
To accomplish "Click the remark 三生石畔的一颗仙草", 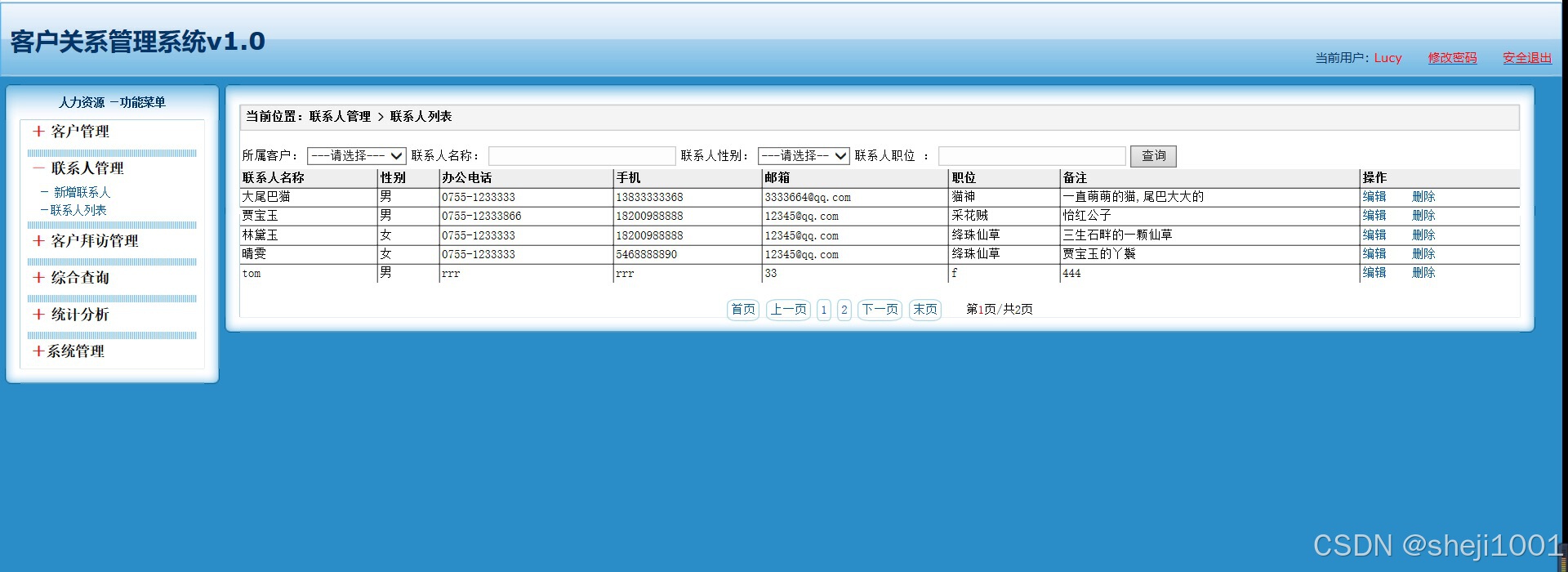I will click(1117, 235).
